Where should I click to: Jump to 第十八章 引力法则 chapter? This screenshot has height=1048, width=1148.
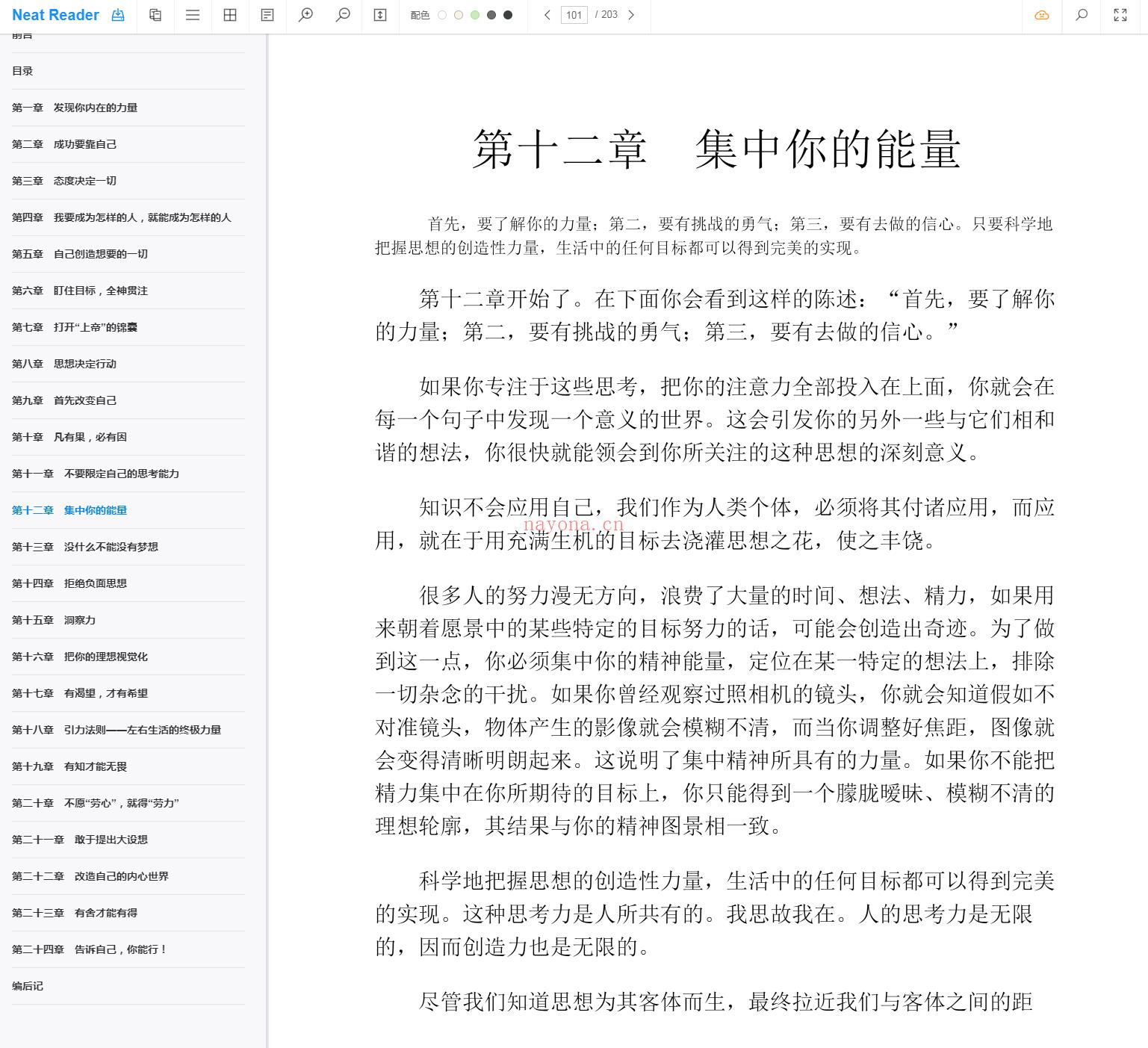tap(128, 730)
